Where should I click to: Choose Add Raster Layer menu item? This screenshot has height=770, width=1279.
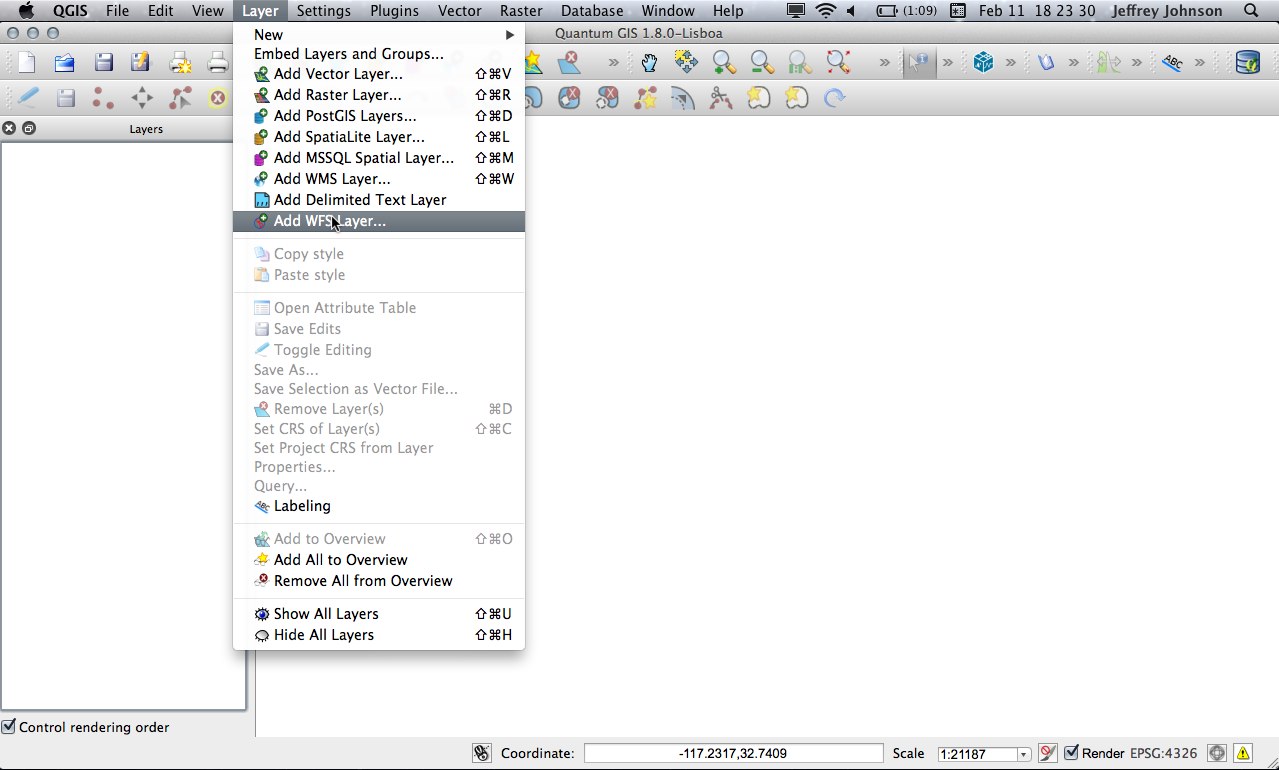(x=379, y=95)
